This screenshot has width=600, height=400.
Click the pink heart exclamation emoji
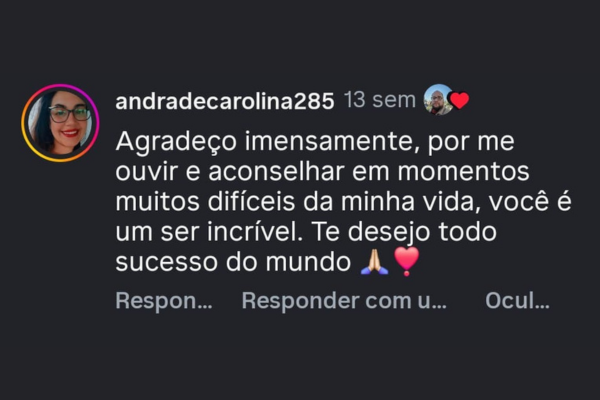[406, 261]
